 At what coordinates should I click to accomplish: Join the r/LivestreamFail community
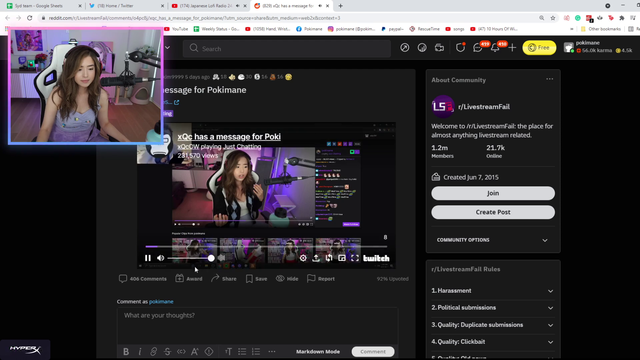(493, 193)
